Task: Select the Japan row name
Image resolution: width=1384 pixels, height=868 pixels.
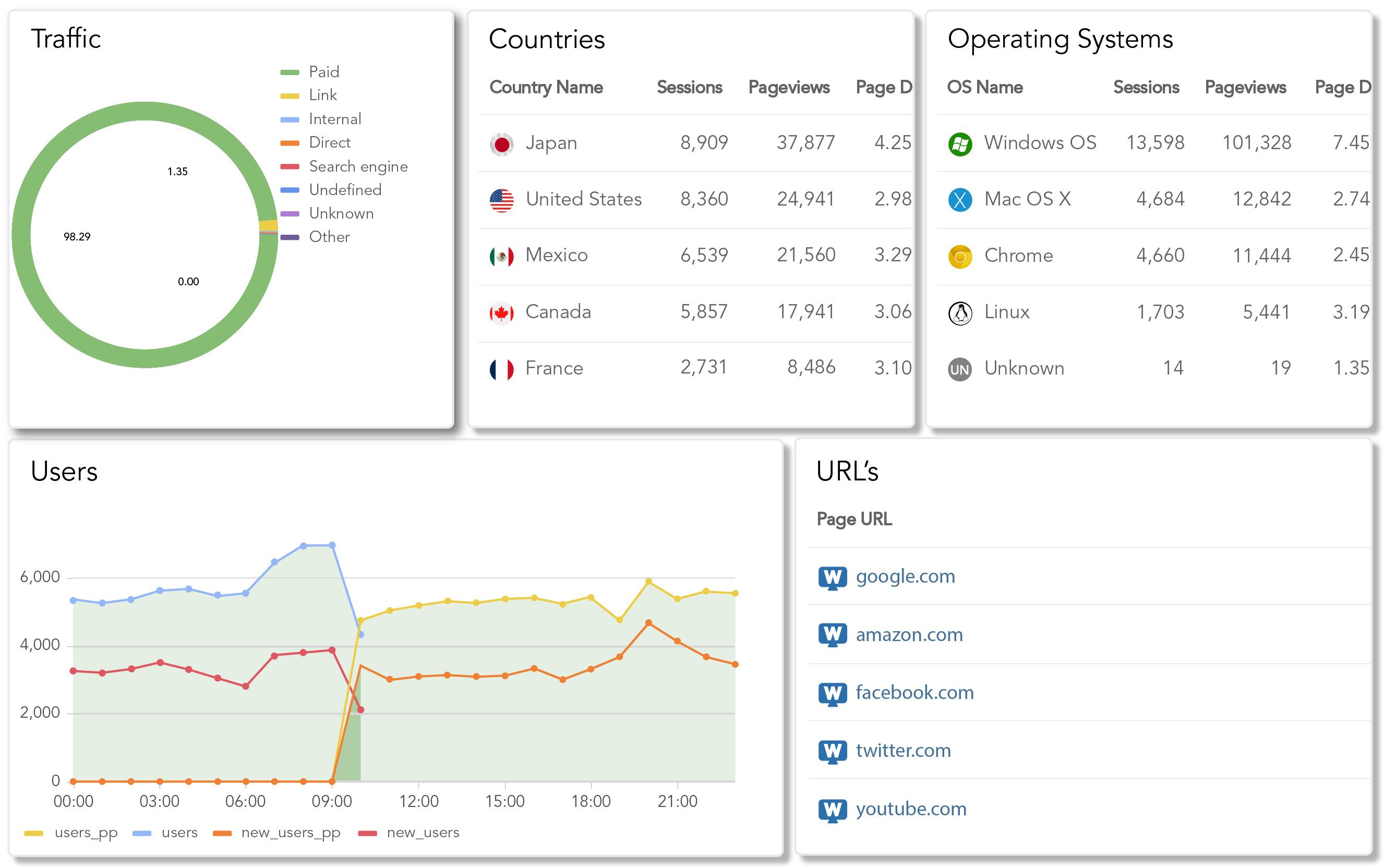Action: [551, 143]
